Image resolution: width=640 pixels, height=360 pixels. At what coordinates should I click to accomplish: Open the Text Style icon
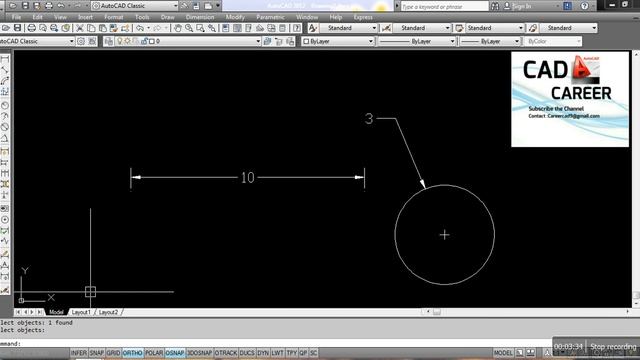tap(313, 28)
